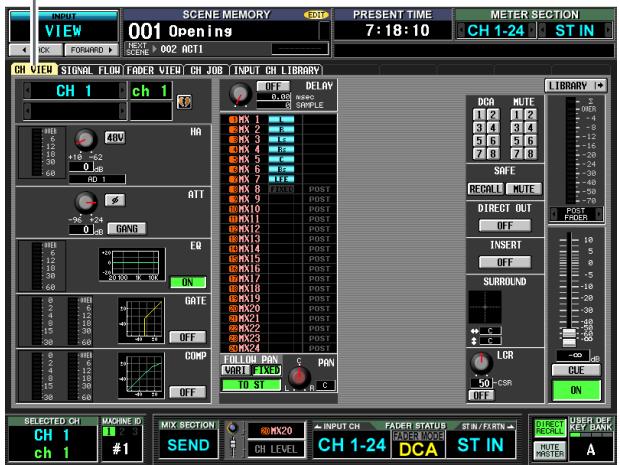Open the LIBRARY button
Viewport: 620px width, 465px height.
[575, 85]
